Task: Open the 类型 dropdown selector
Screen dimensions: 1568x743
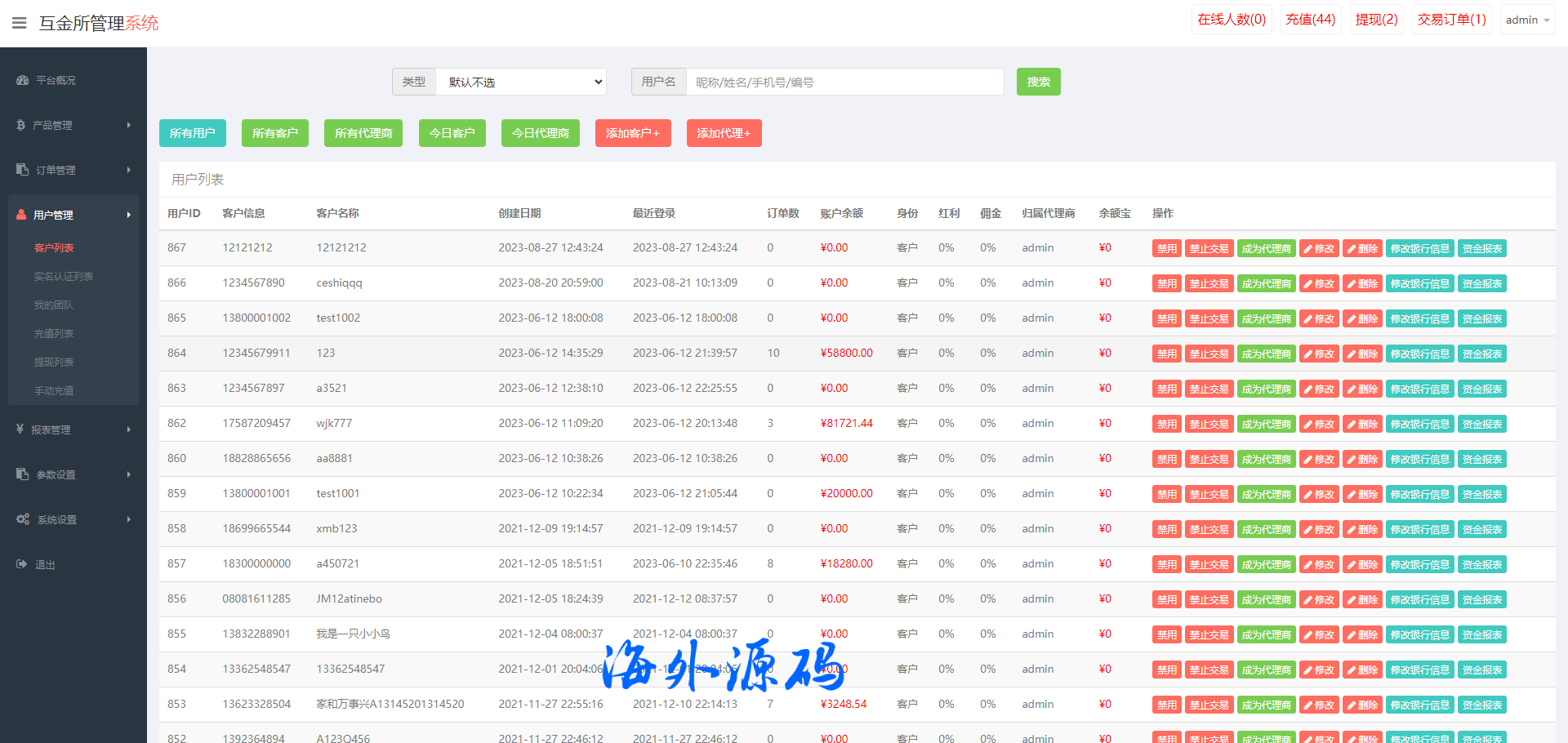Action: pos(520,82)
